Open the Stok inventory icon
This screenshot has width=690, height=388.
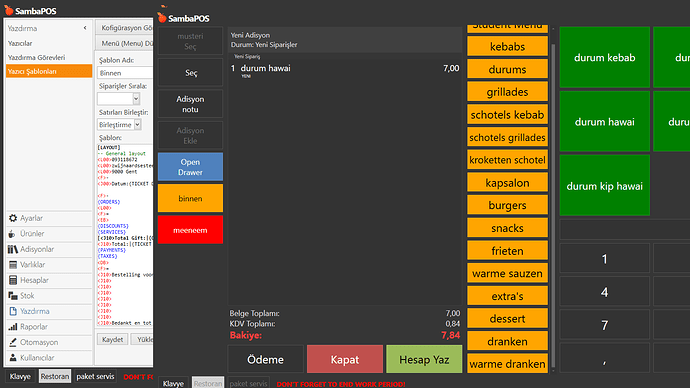point(13,296)
